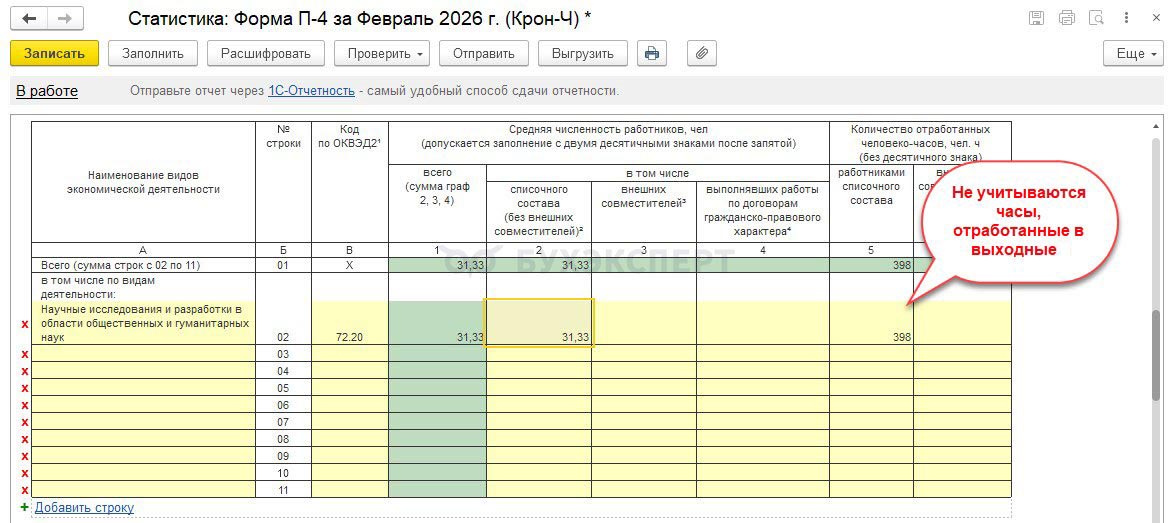Delete row 10 with red x
Image resolution: width=1172 pixels, height=523 pixels.
25,473
